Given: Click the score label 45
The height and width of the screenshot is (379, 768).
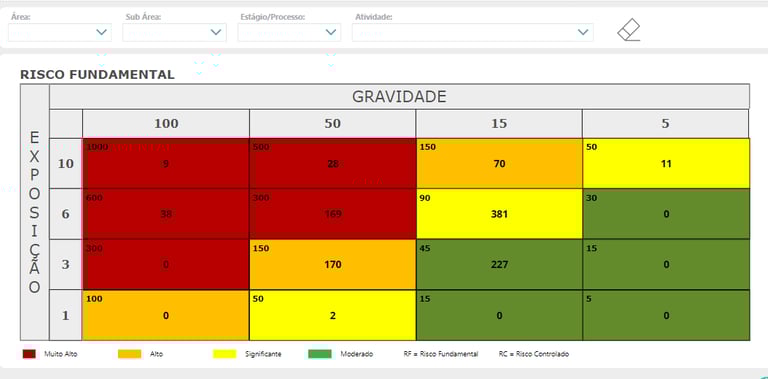Looking at the screenshot, I should tap(425, 248).
